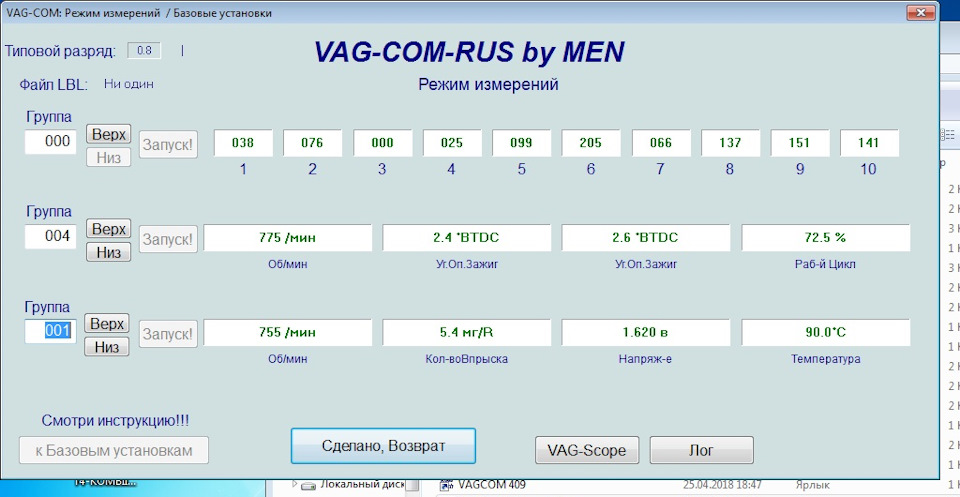Viewport: 960px width, 497px height.
Task: Click the Кол-воВпрыска label
Action: 467,359
